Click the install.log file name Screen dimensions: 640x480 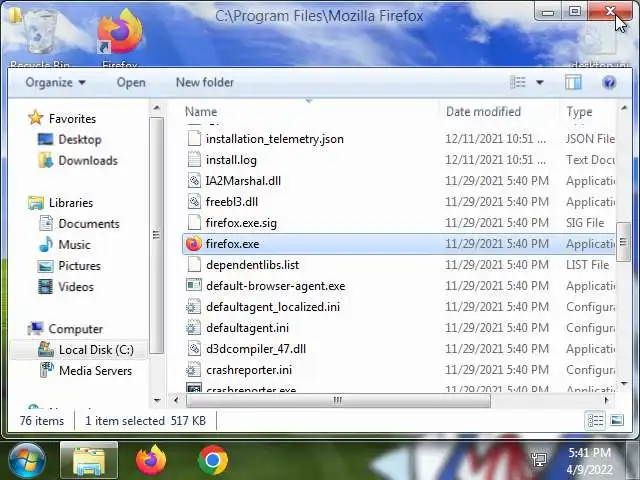pos(231,160)
